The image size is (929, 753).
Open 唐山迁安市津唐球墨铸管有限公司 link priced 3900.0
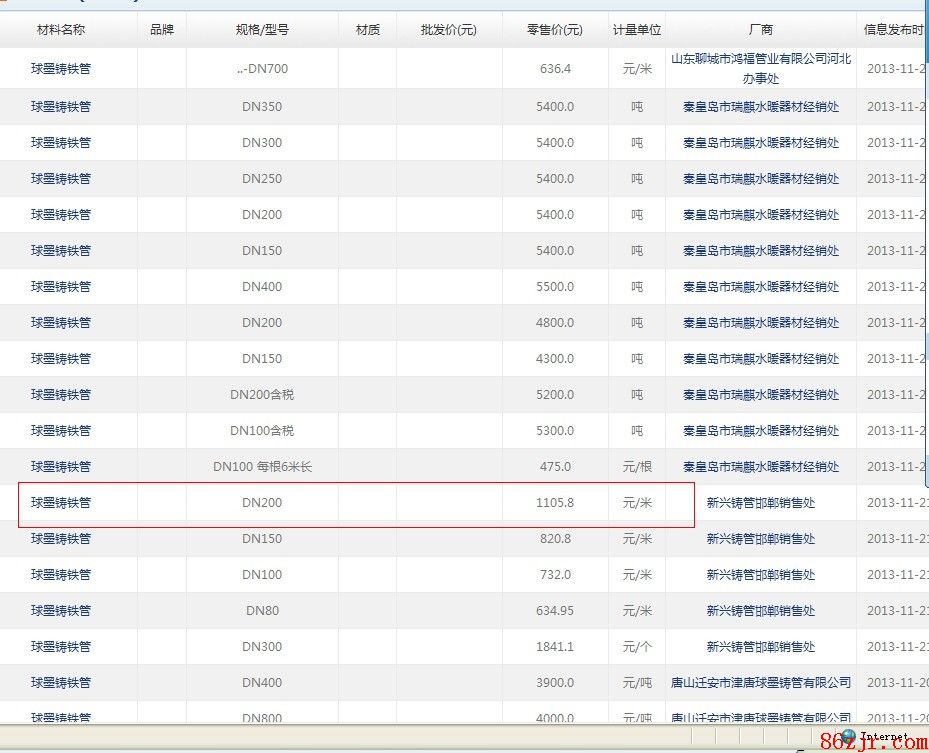click(x=760, y=683)
